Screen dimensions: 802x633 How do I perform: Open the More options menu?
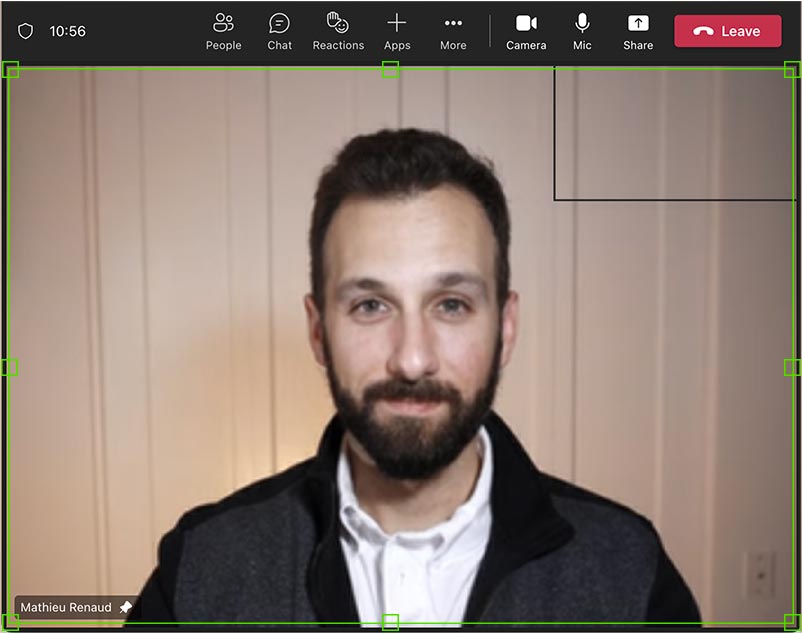coord(453,32)
